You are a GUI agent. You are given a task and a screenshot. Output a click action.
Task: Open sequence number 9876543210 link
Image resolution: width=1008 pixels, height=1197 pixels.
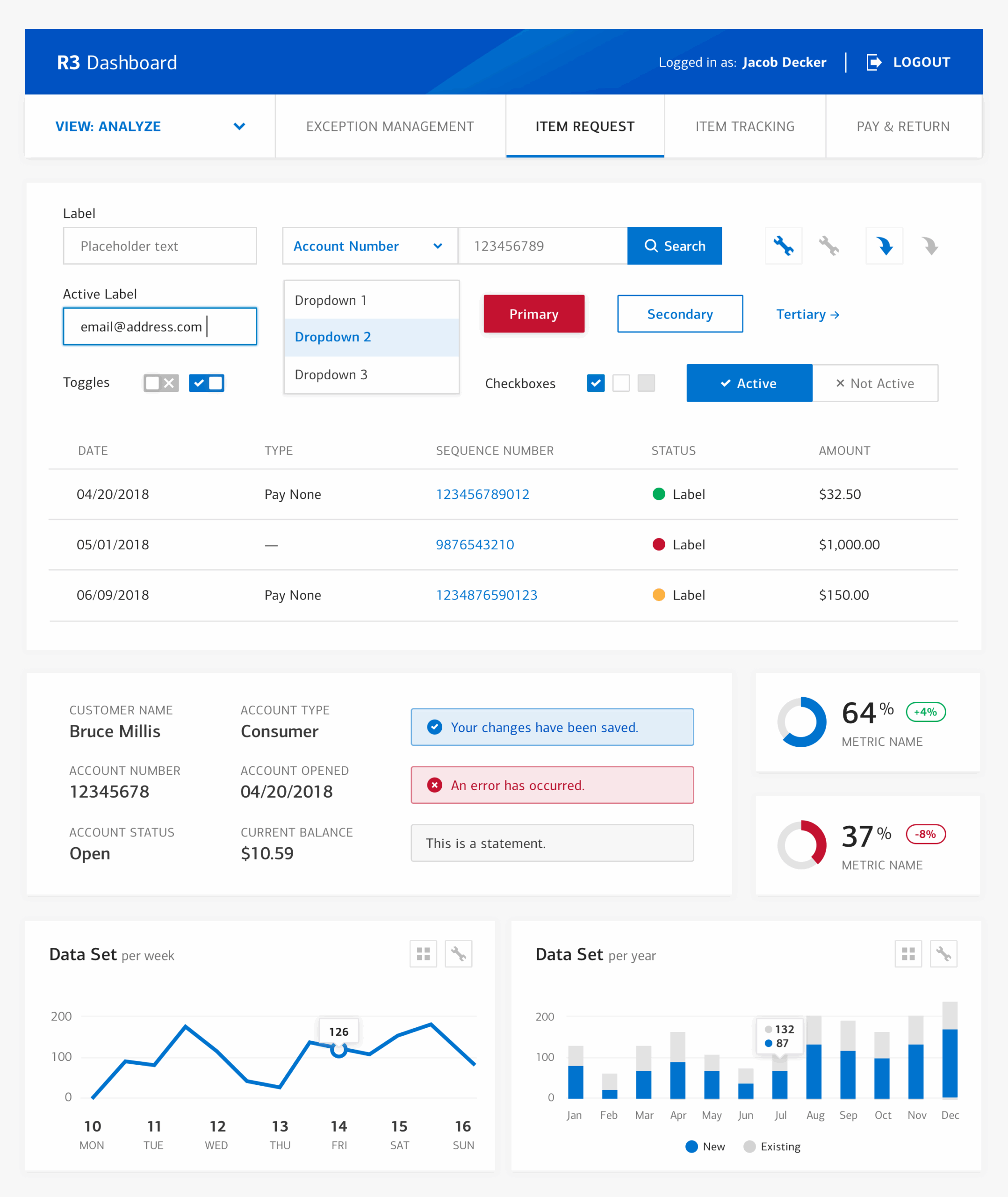pyautogui.click(x=475, y=545)
